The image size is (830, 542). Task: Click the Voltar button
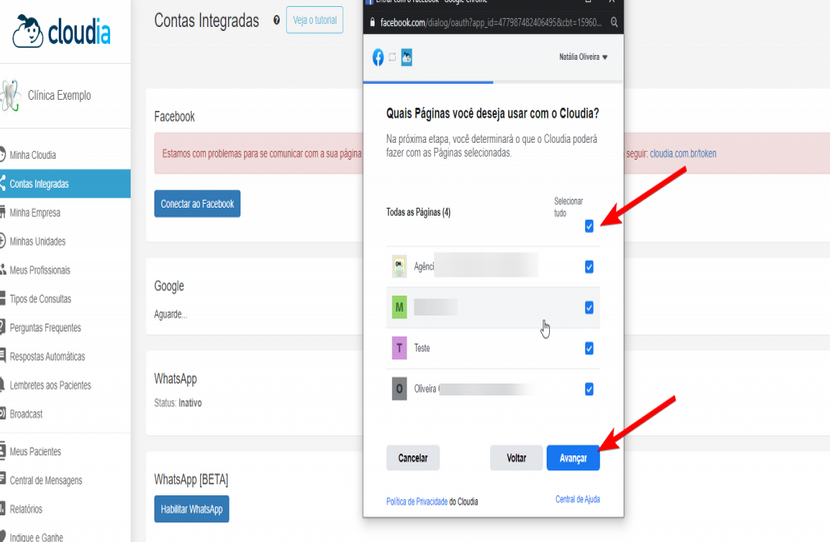(x=516, y=458)
